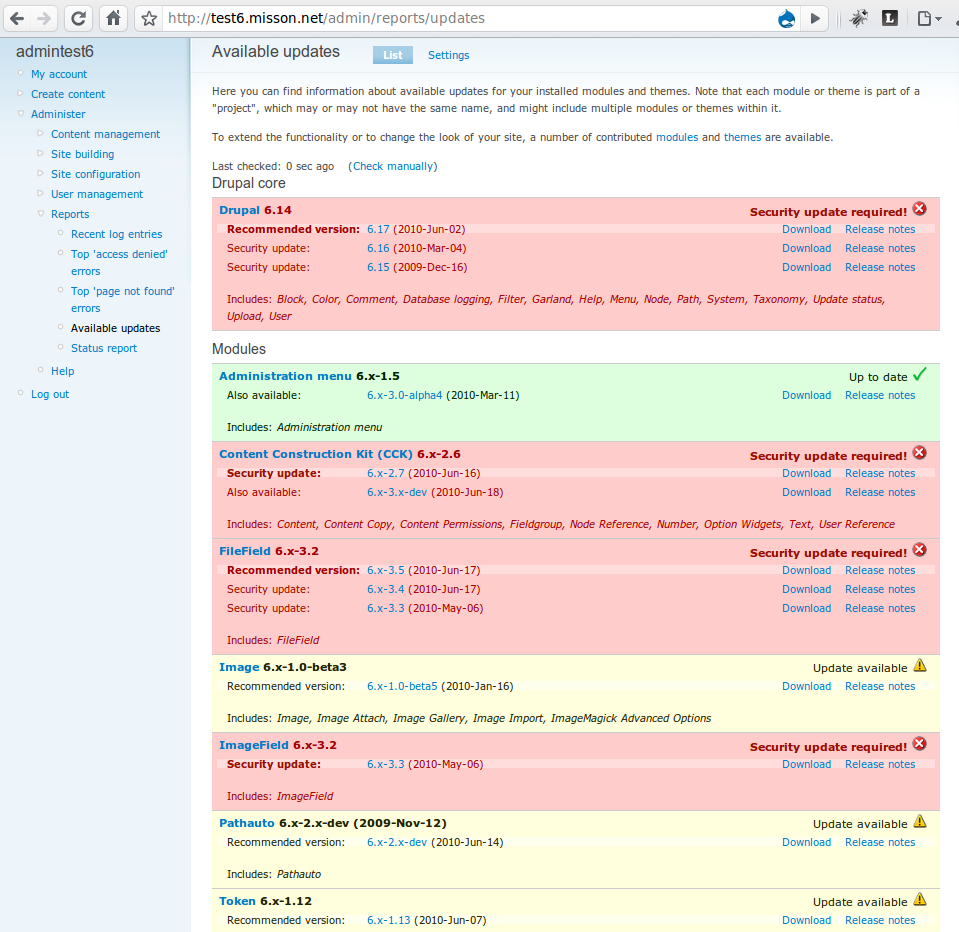Open My account in sidebar
This screenshot has width=959, height=932.
pos(59,74)
